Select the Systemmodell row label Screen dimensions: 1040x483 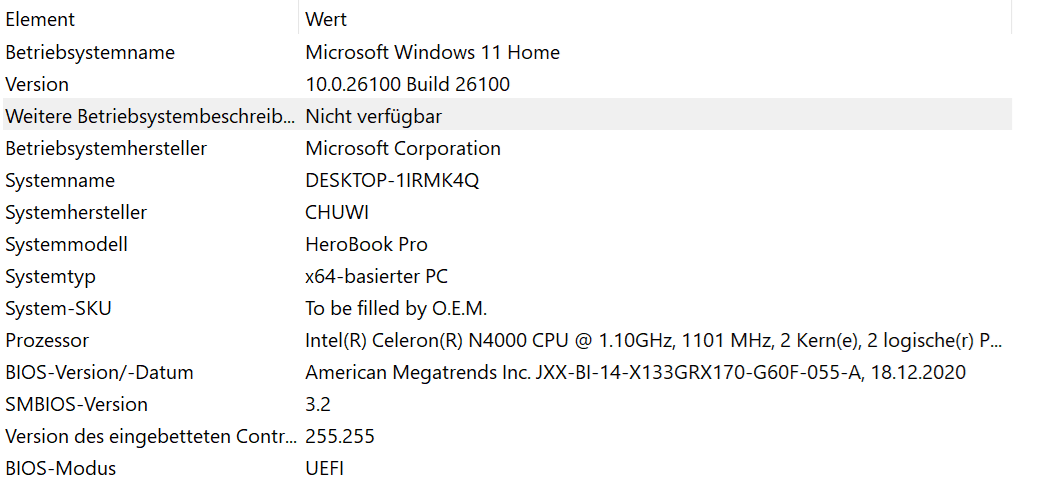click(x=66, y=244)
